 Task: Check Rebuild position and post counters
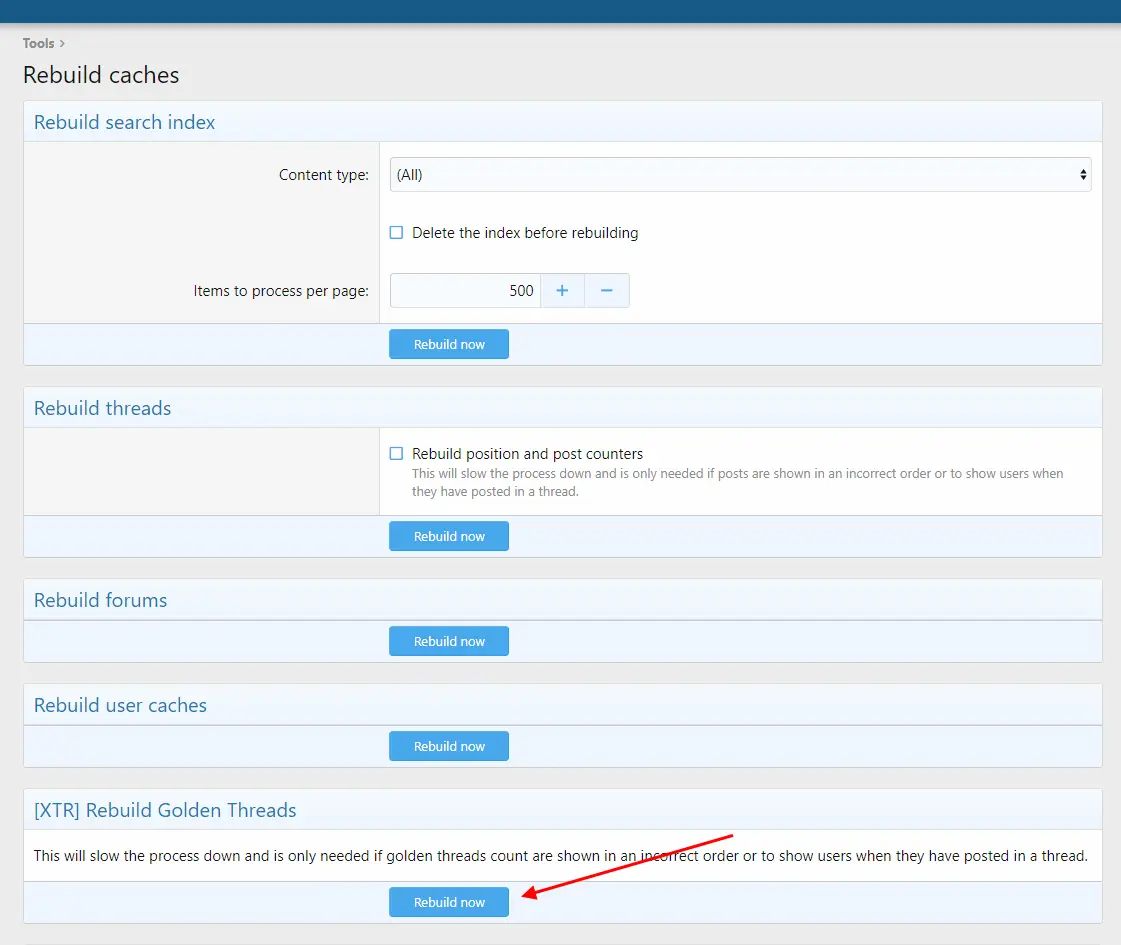click(x=396, y=454)
